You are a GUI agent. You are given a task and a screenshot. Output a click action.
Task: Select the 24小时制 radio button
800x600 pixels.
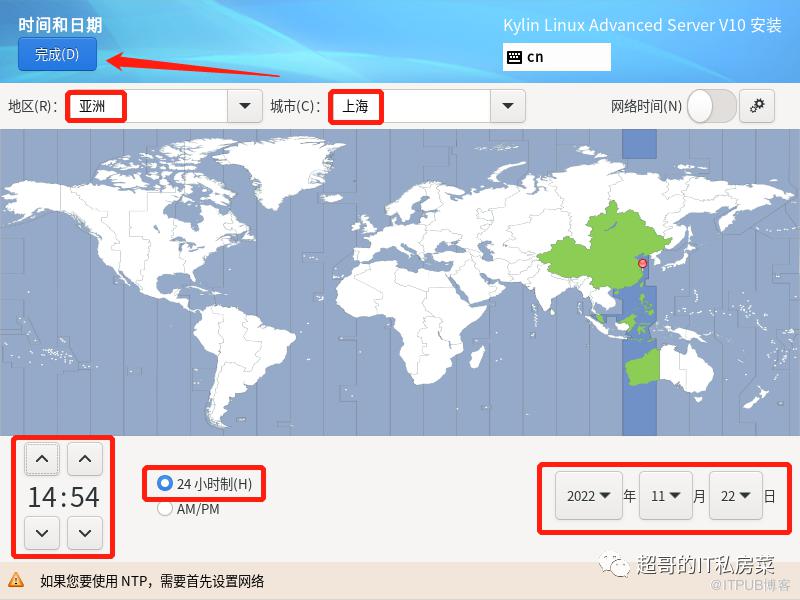[166, 485]
